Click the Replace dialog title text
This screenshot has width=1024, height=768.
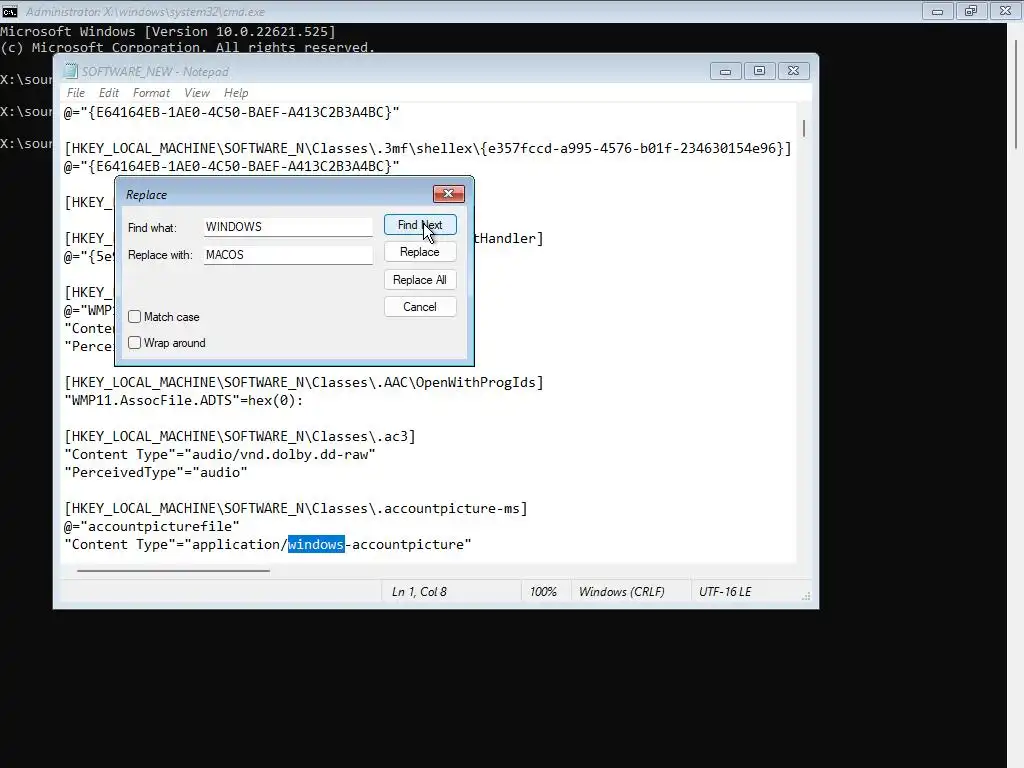pyautogui.click(x=146, y=195)
